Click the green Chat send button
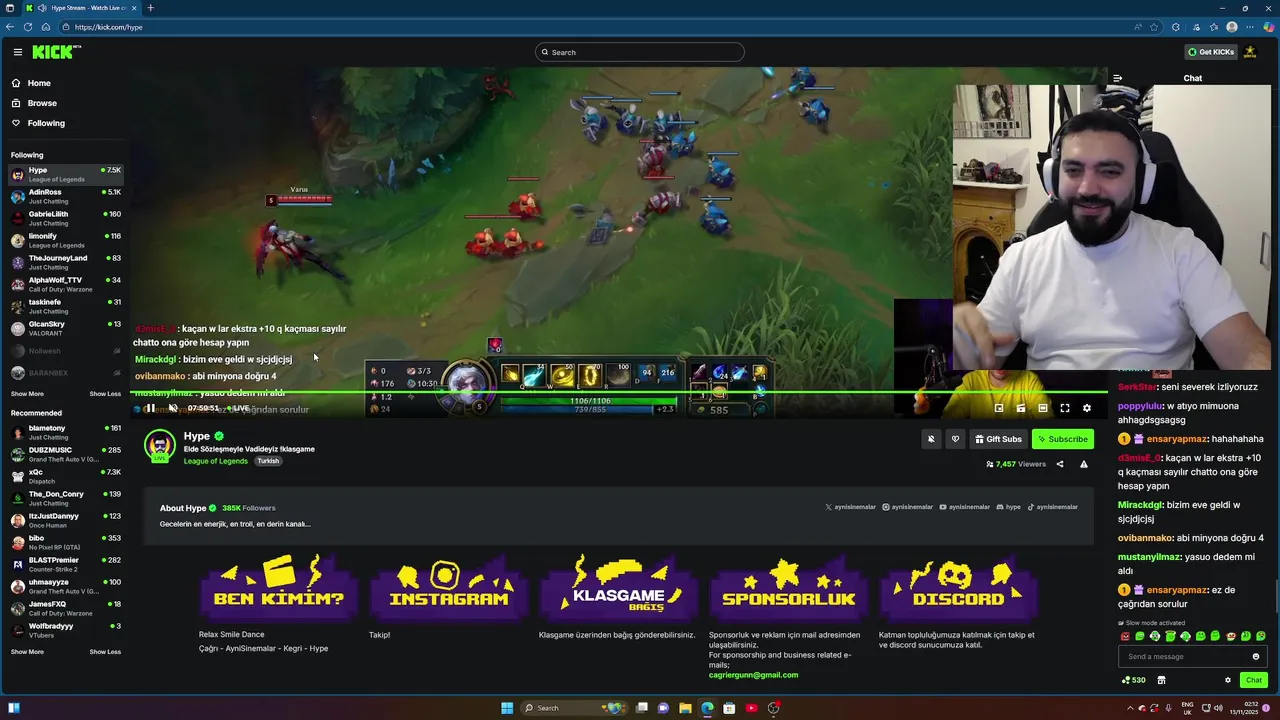This screenshot has width=1280, height=720. pyautogui.click(x=1253, y=680)
